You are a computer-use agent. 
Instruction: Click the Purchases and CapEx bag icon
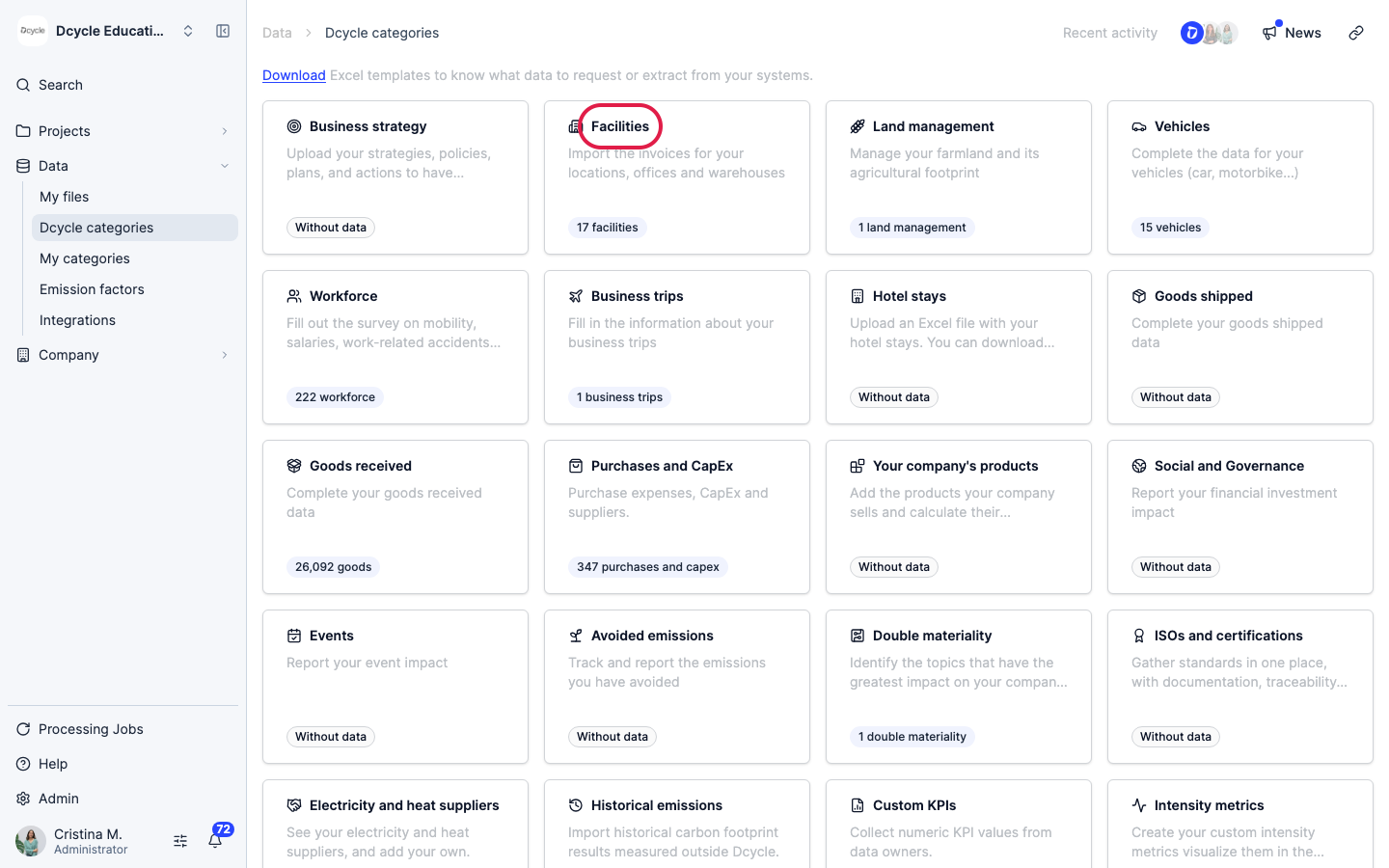[x=576, y=466]
